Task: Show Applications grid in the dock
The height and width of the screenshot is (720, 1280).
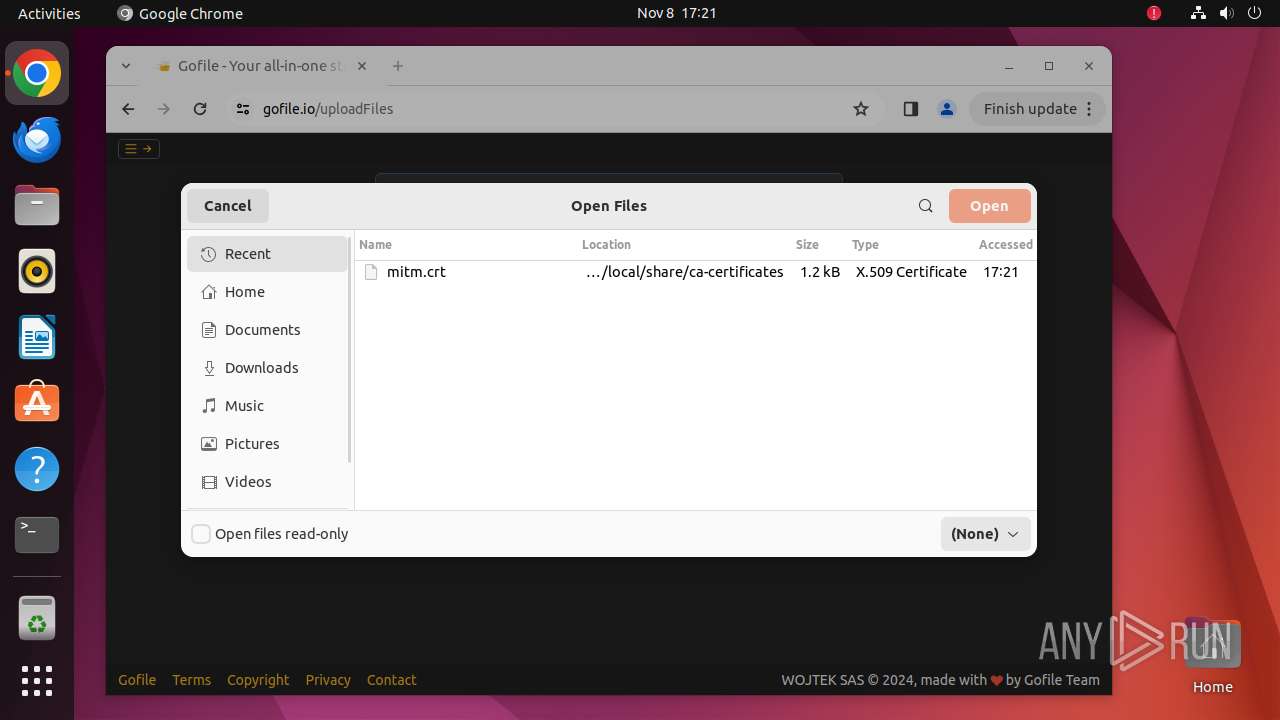Action: coord(37,681)
